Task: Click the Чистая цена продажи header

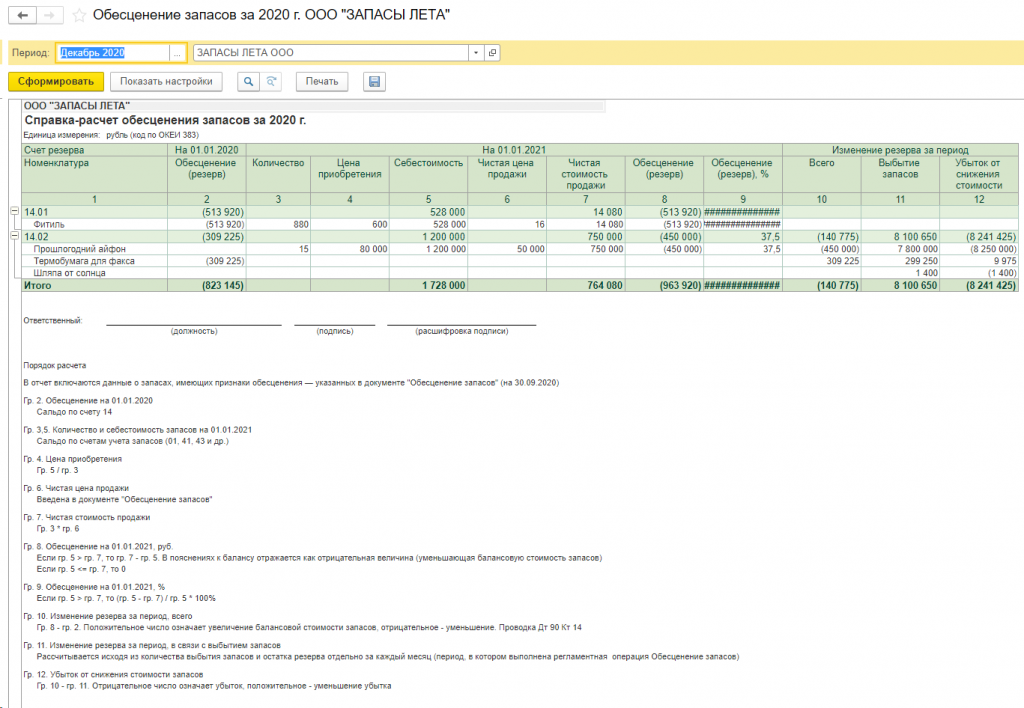Action: tap(507, 174)
